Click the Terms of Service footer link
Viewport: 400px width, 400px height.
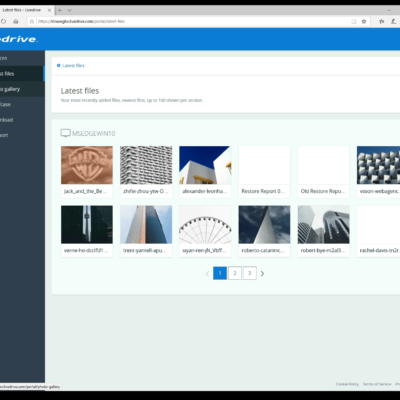[377, 384]
